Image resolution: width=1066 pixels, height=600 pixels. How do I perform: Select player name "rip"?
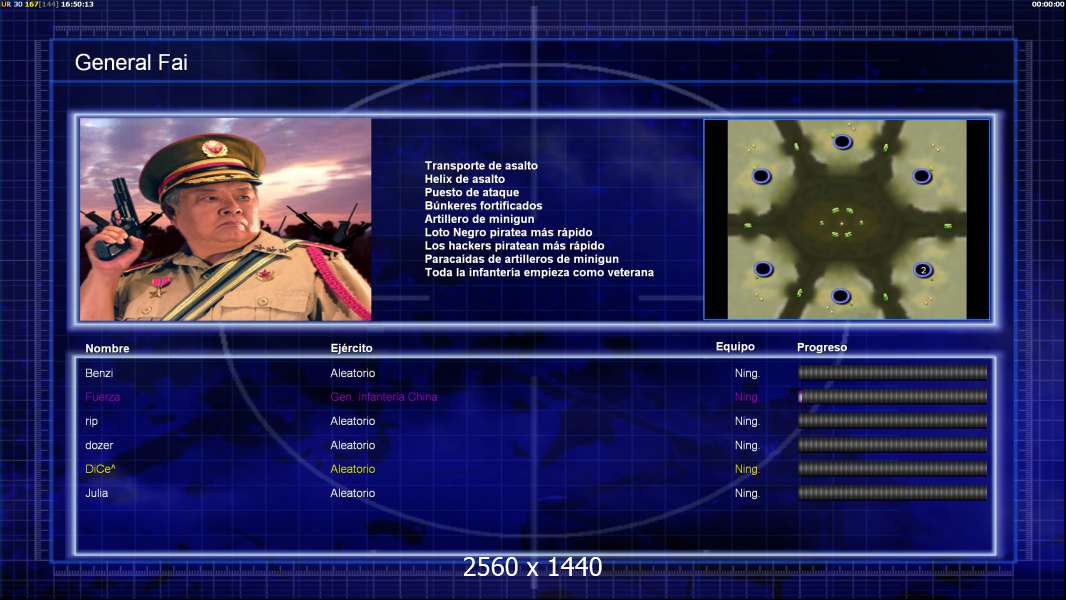coord(92,421)
